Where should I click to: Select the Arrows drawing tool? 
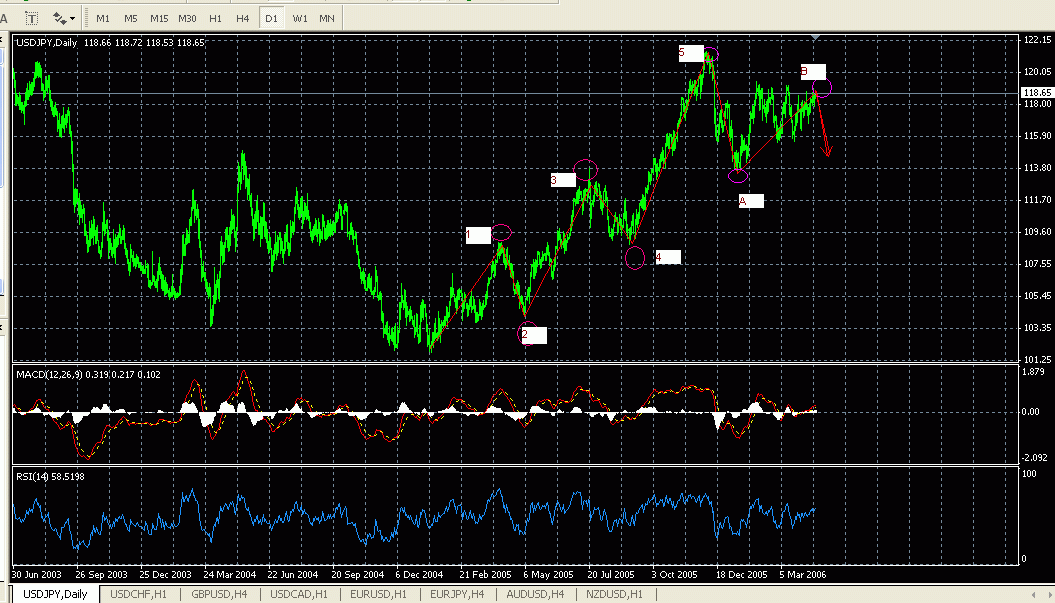click(57, 18)
